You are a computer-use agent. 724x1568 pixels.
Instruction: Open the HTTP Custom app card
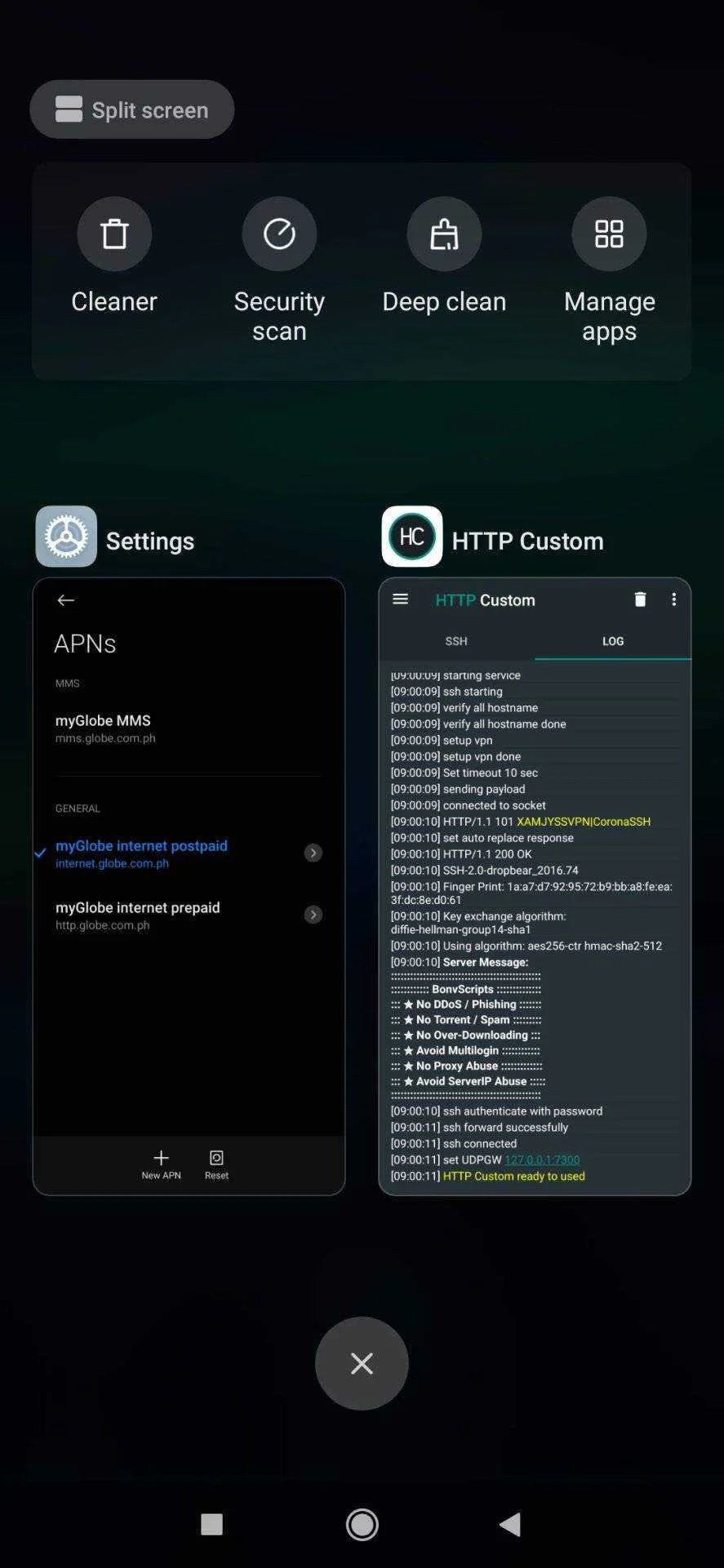pos(535,886)
